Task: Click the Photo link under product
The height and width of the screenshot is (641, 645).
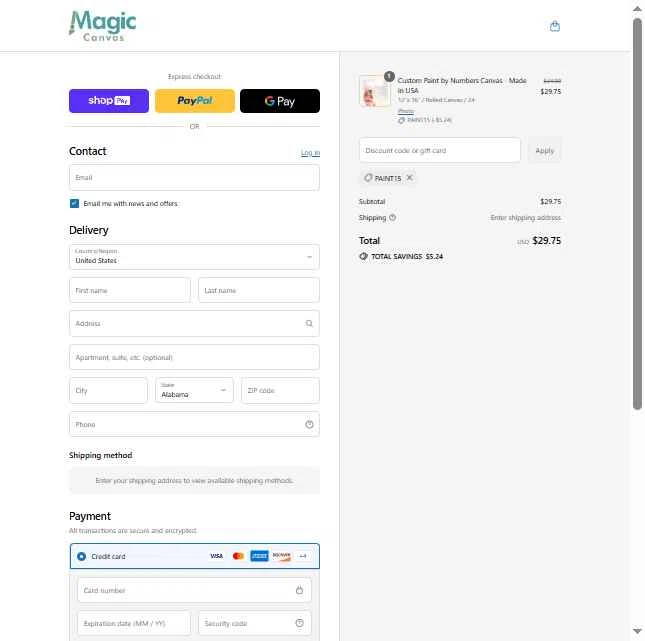Action: 406,111
